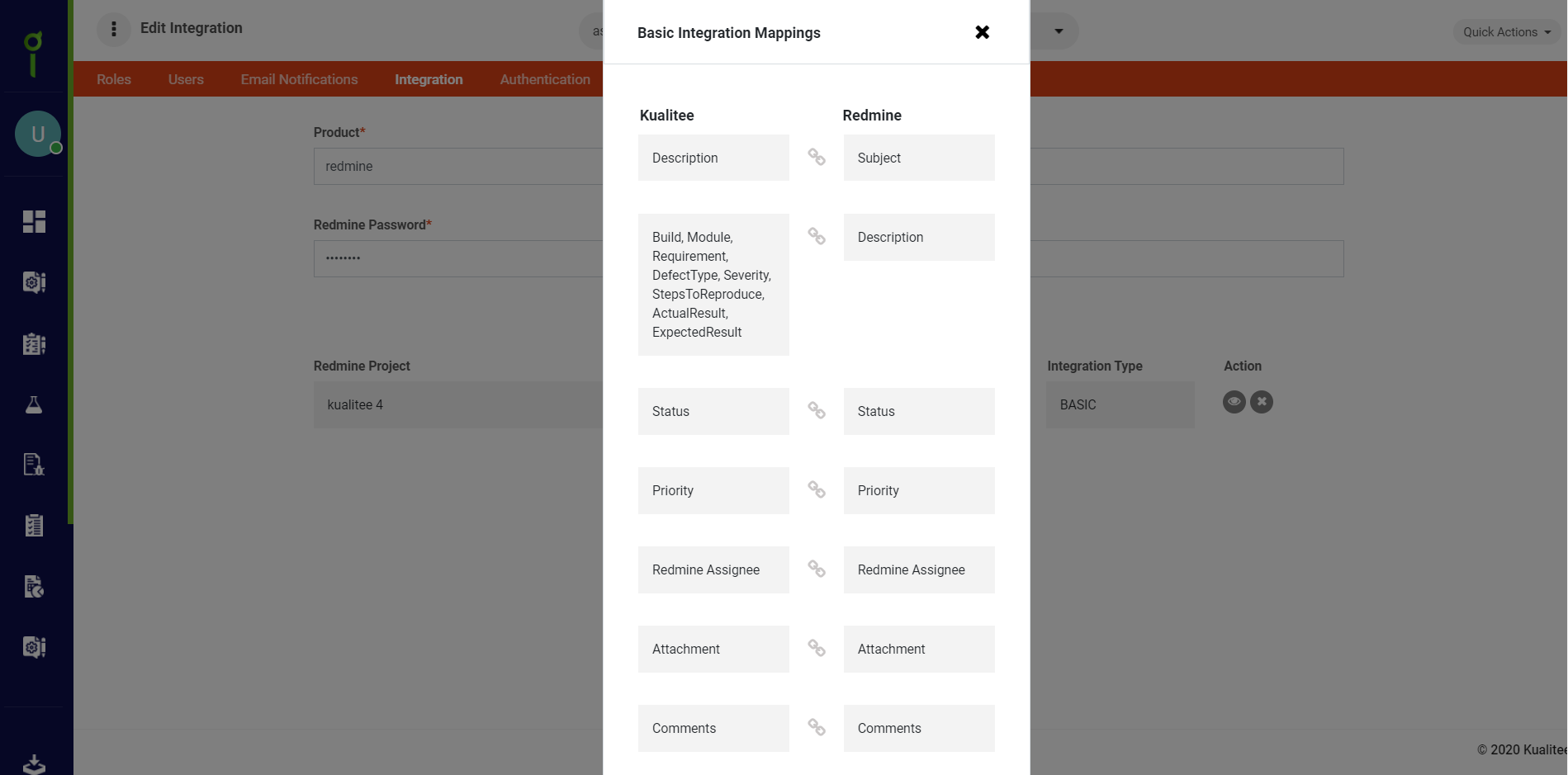Click the Kualitee Attachment mapping field

(713, 649)
